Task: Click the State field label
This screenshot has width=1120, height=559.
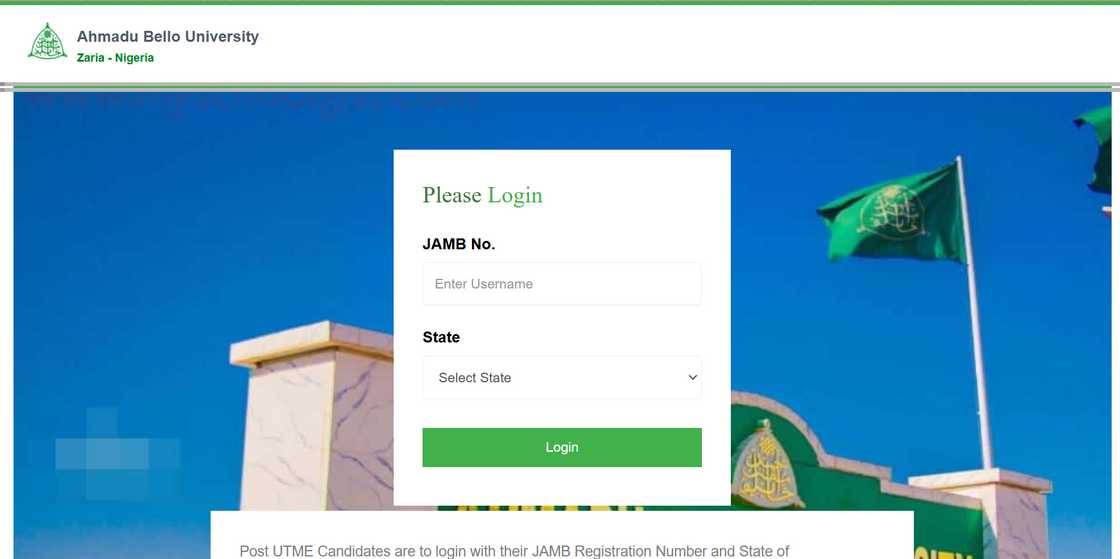Action: point(441,337)
